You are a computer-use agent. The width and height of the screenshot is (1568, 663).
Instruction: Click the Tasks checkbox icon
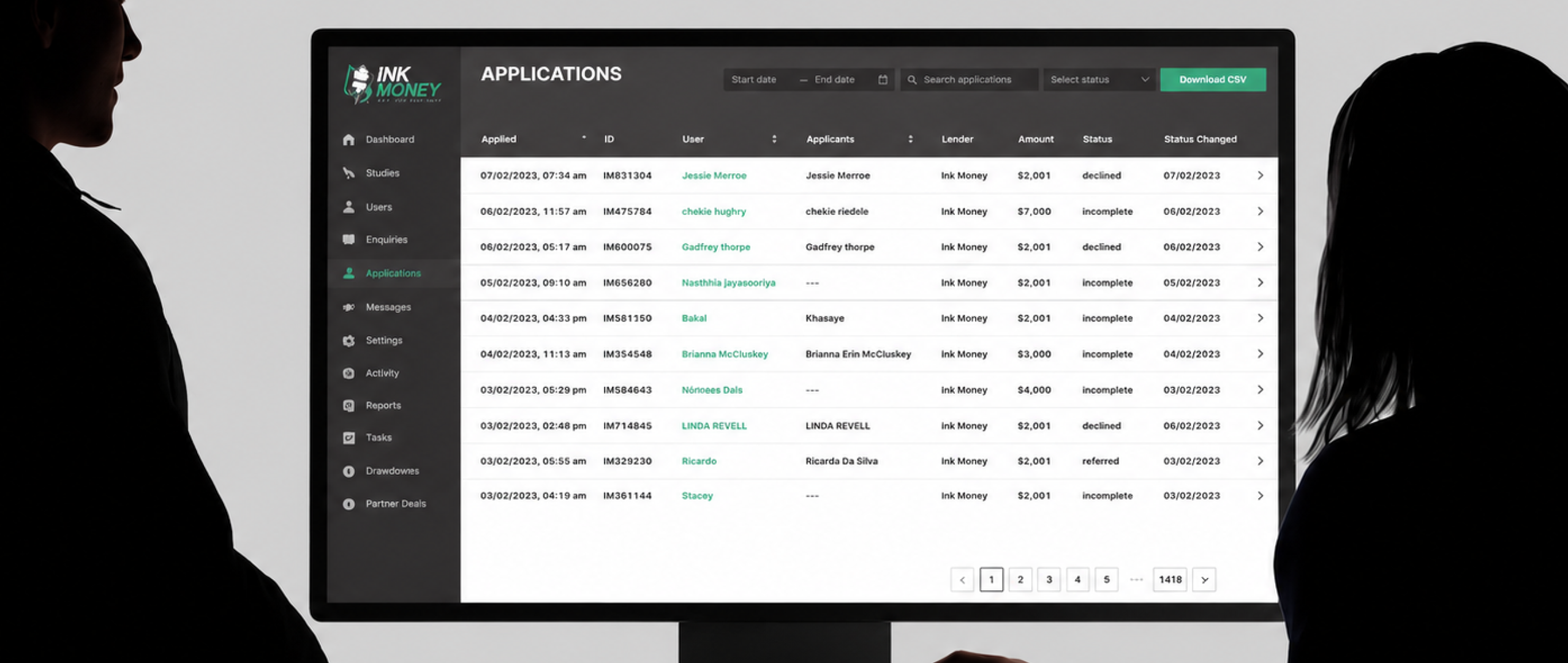point(349,438)
